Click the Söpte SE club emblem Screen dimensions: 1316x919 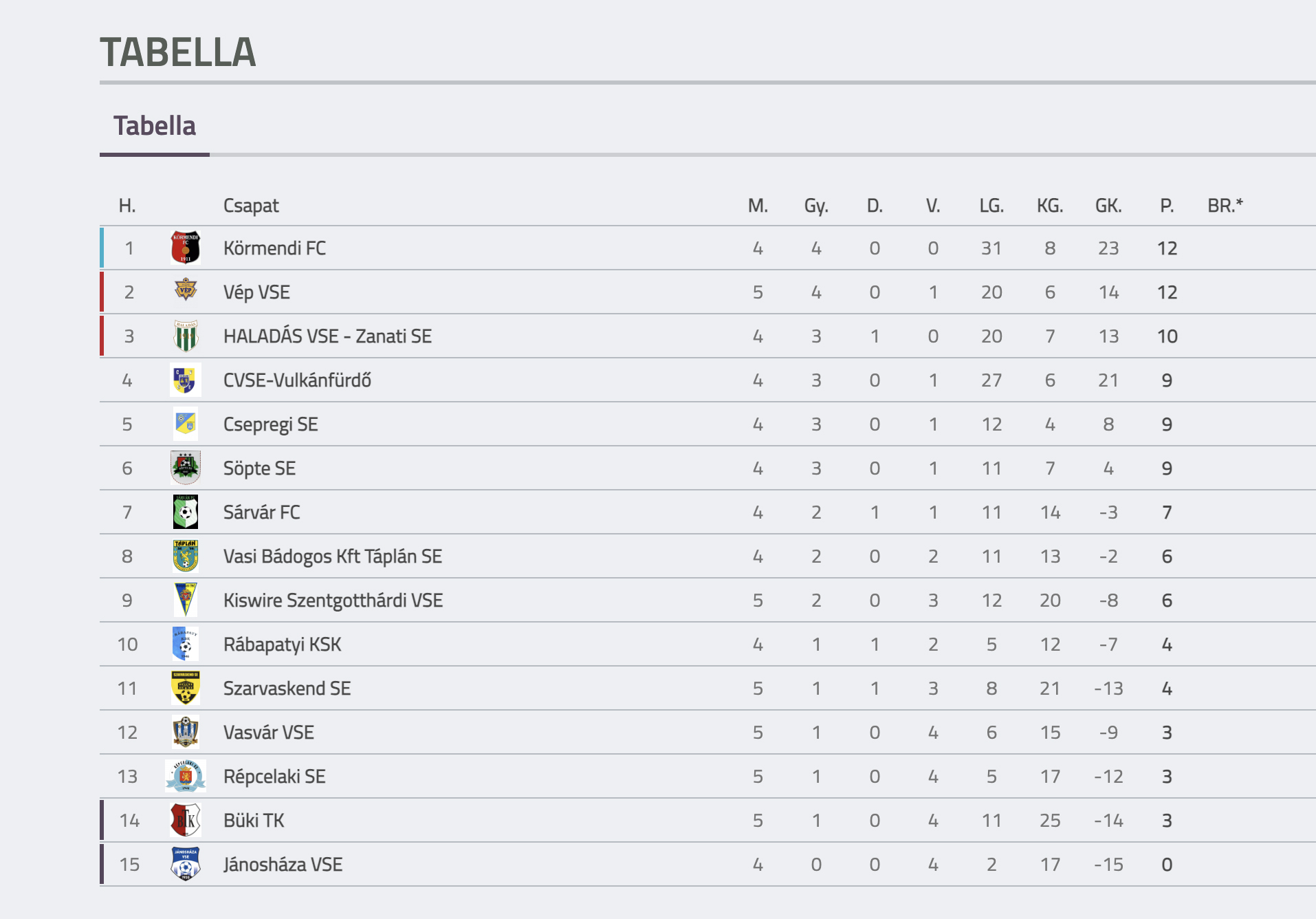pyautogui.click(x=186, y=468)
